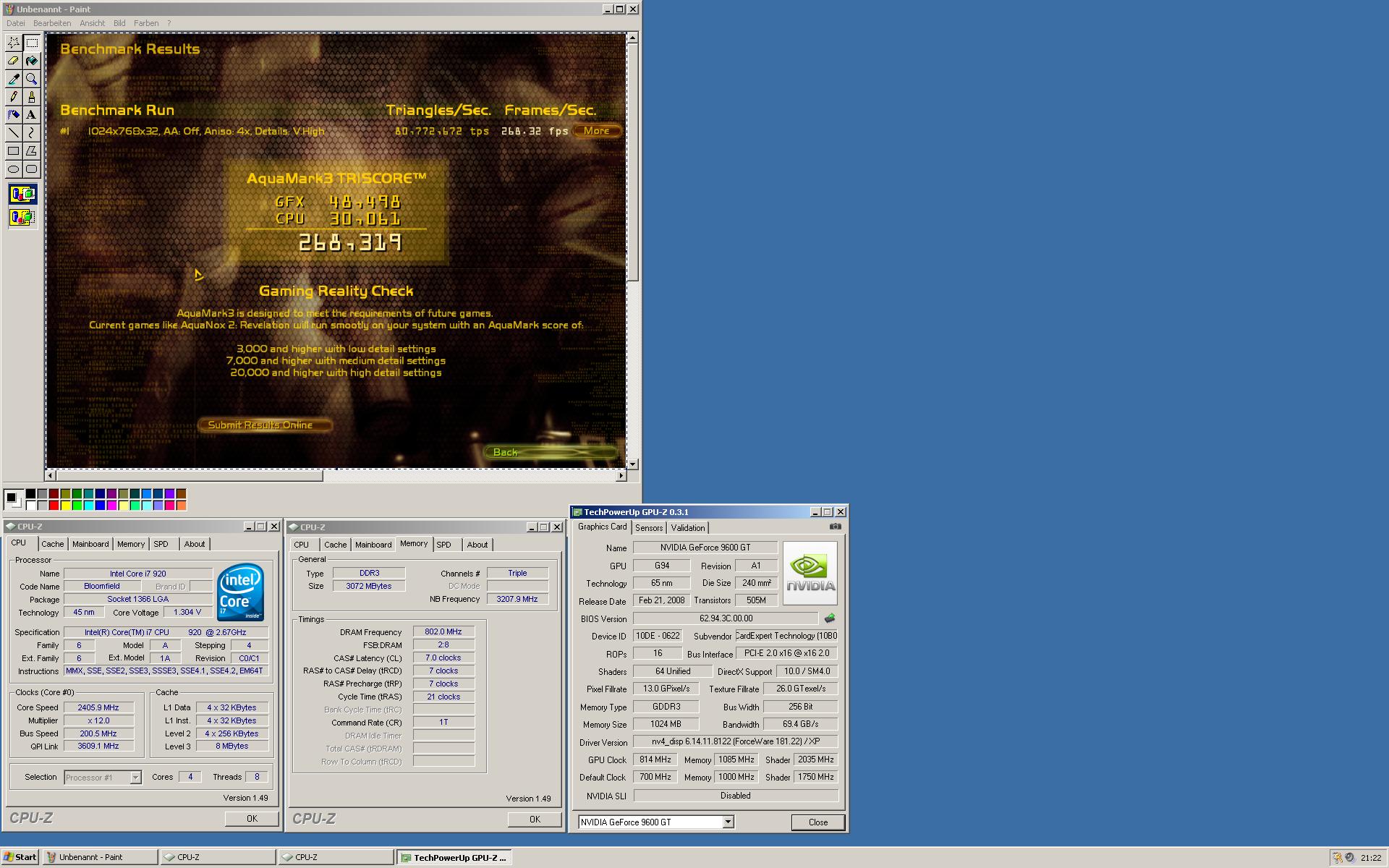Choose the Fill With Color bucket tool

[31, 61]
